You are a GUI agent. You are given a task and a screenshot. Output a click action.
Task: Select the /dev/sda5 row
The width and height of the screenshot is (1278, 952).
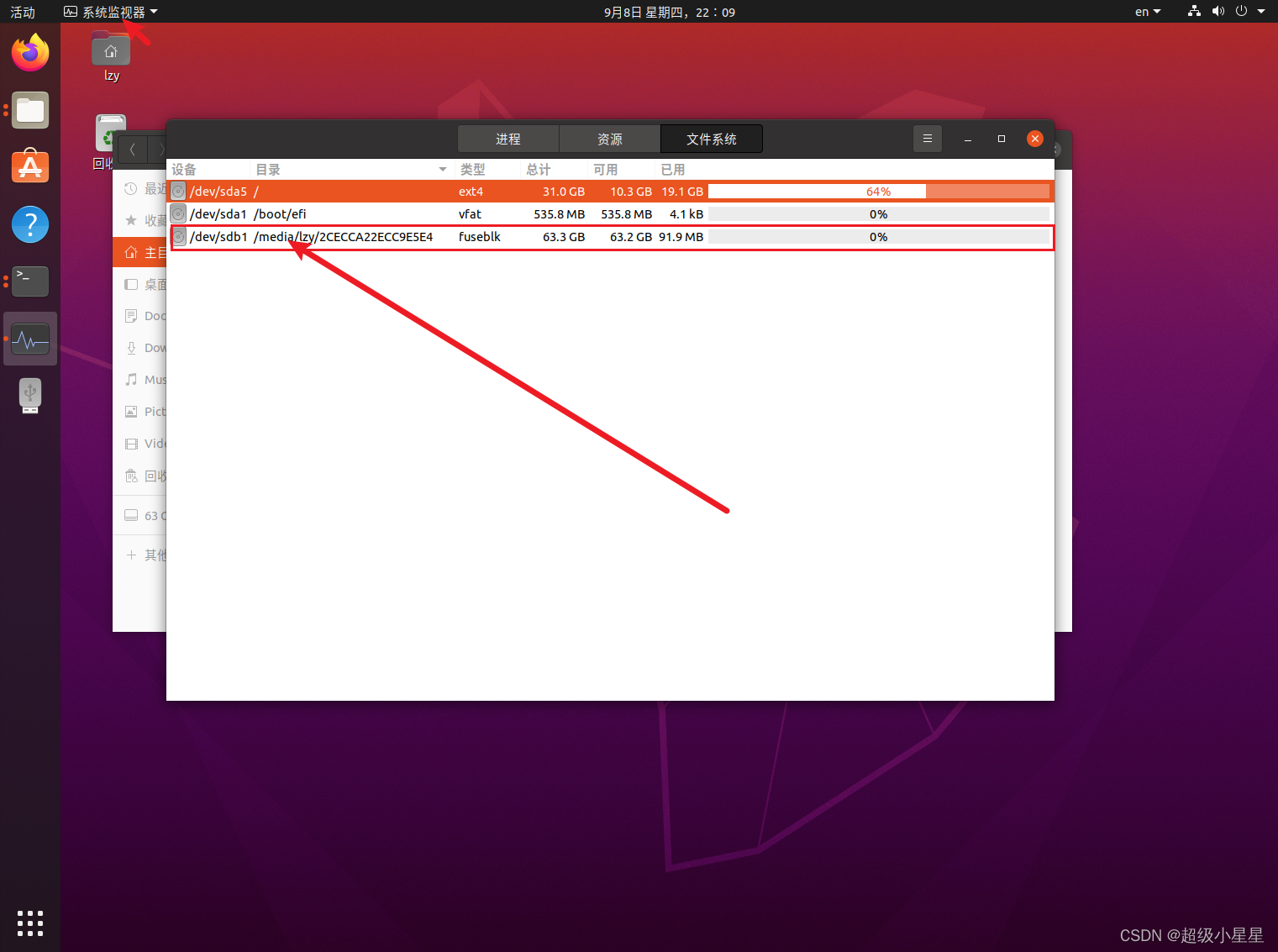pos(610,192)
